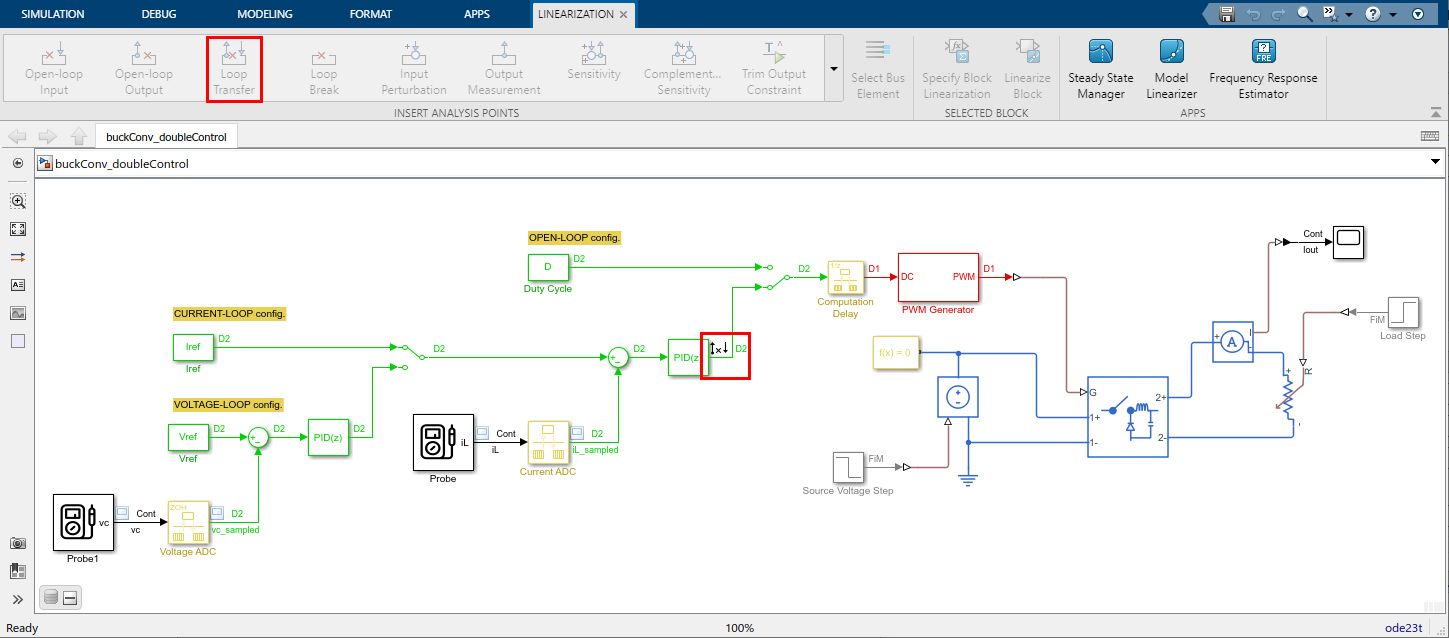Viewport: 1449px width, 638px height.
Task: Expand the insert analysis points dropdown arrow
Action: point(833,67)
